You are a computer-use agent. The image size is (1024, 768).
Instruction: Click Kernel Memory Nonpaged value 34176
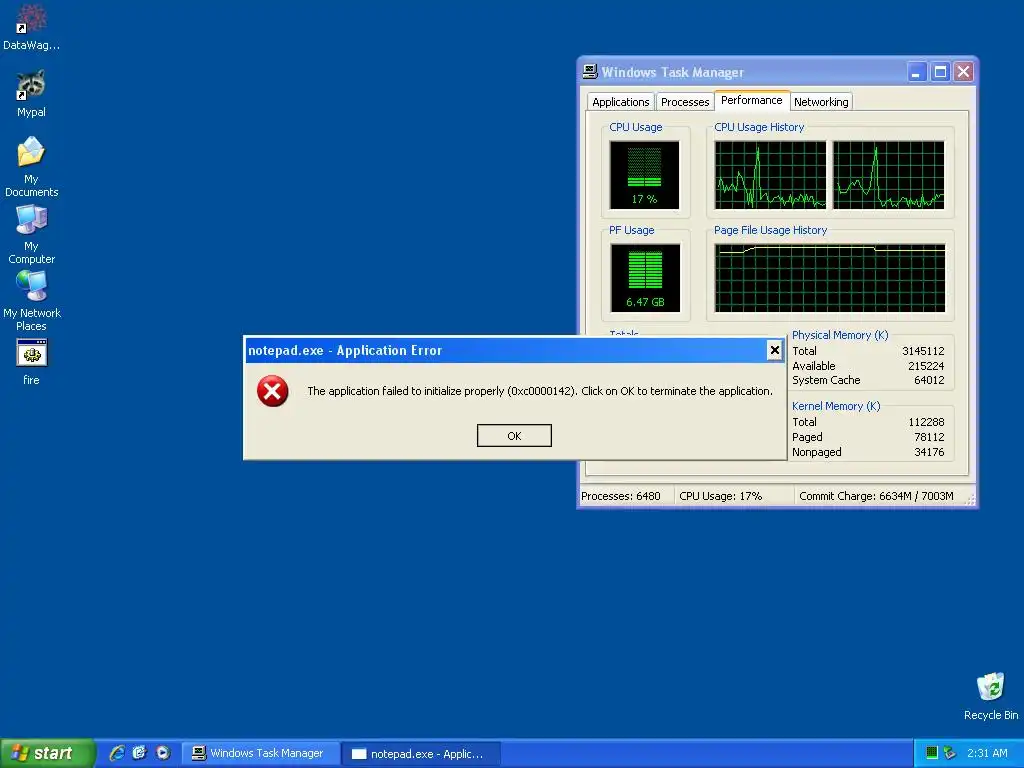[x=929, y=452]
